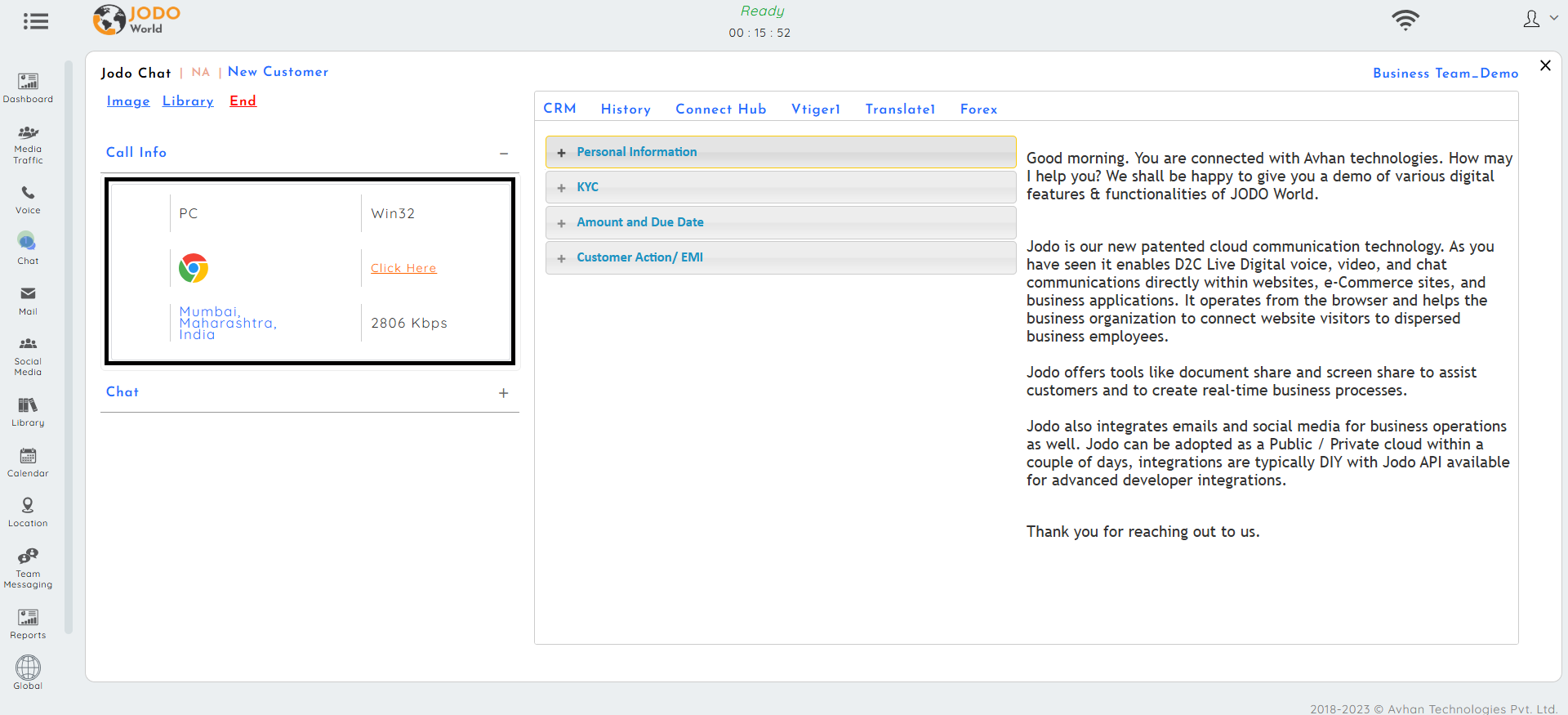Click the JODO World logo

136,20
